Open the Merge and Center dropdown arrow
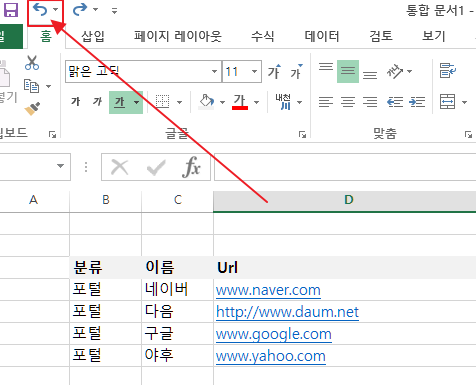This screenshot has height=385, width=476. point(464,102)
